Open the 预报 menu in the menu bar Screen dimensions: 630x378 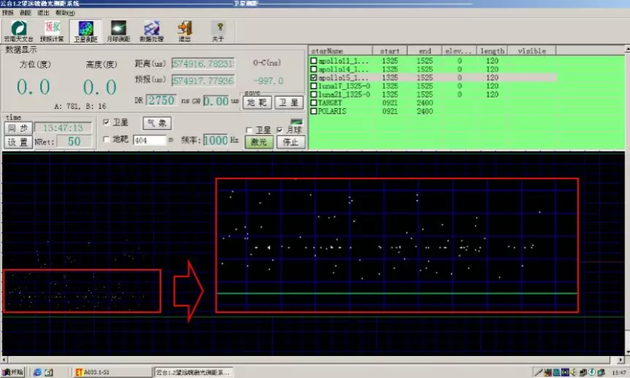[x=8, y=13]
